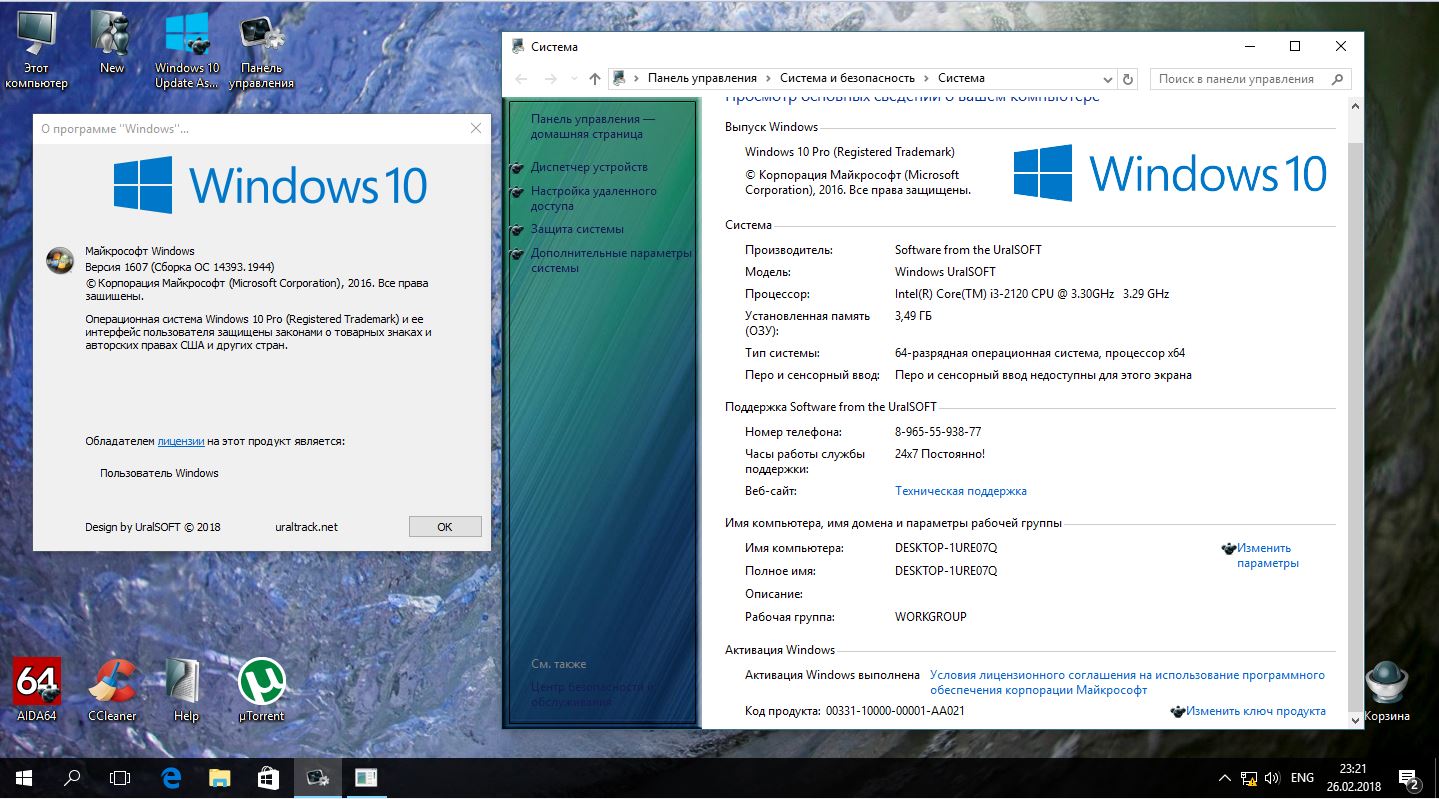The height and width of the screenshot is (799, 1439).
Task: Expand the address bar history dropdown
Action: (1108, 79)
